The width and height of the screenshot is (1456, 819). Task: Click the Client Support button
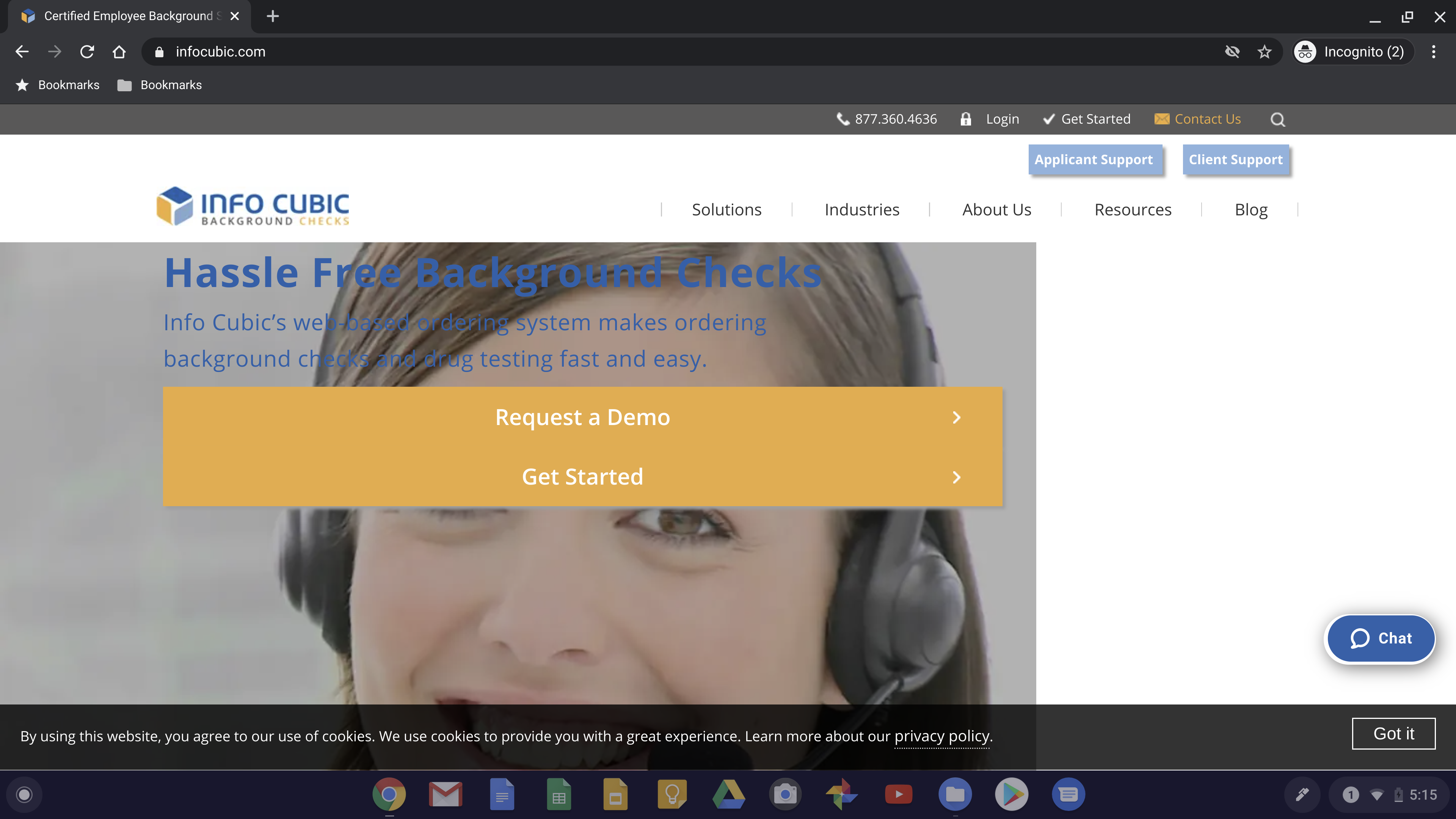1236,160
